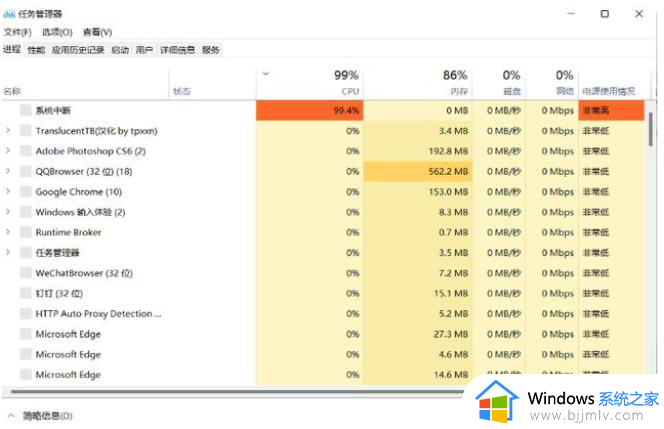Viewport: 664px width, 429px height.
Task: Select the HTTP Auto Proxy Detection row name
Action: coord(98,314)
